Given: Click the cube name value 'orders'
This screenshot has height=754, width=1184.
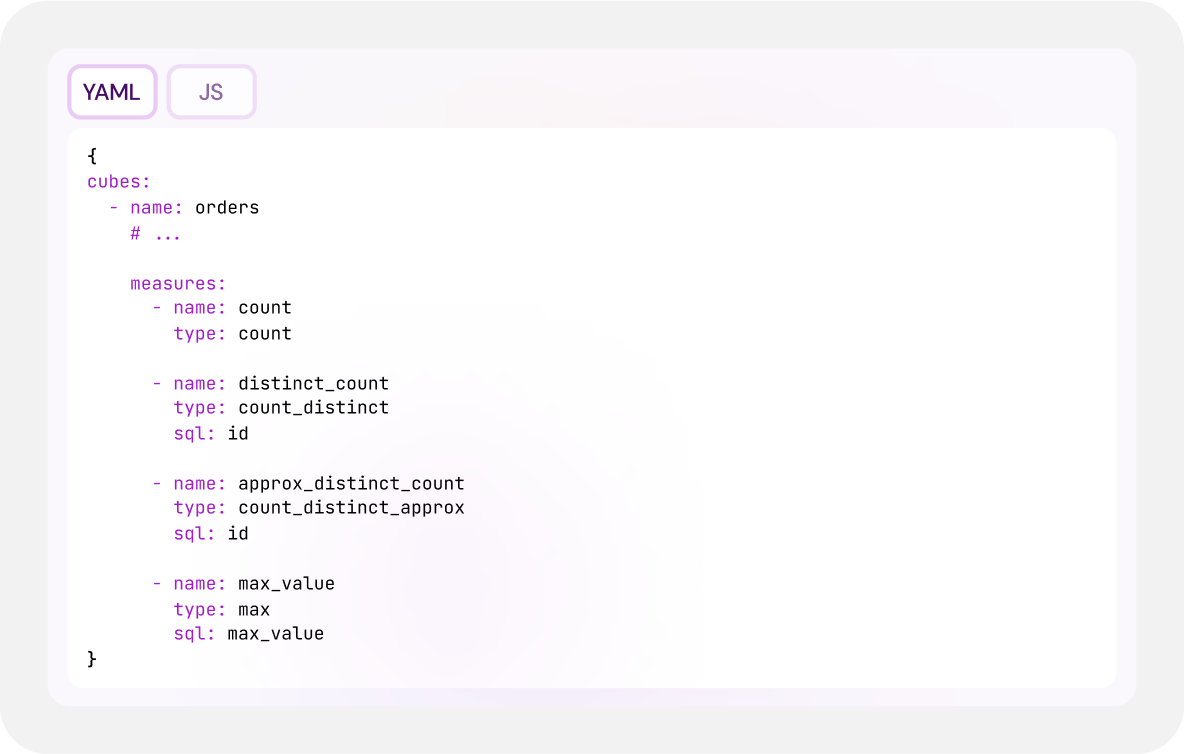Looking at the screenshot, I should 227,208.
